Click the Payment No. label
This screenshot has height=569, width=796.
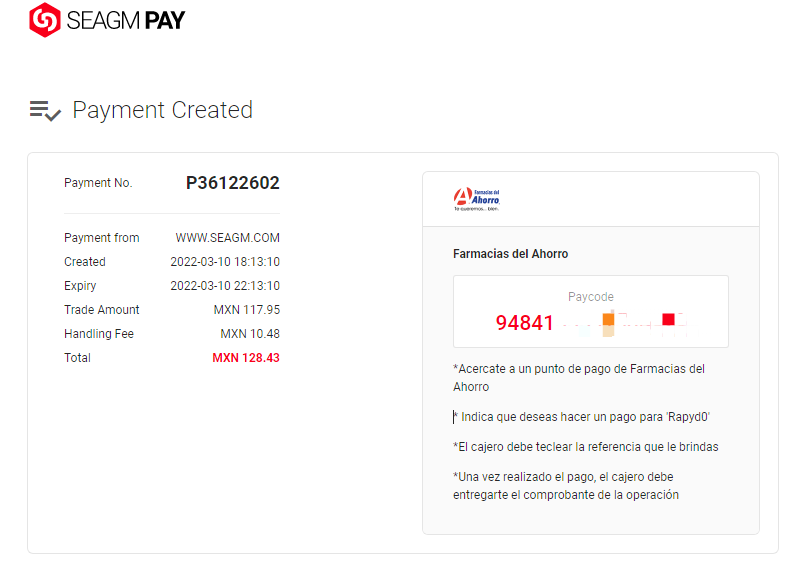98,183
